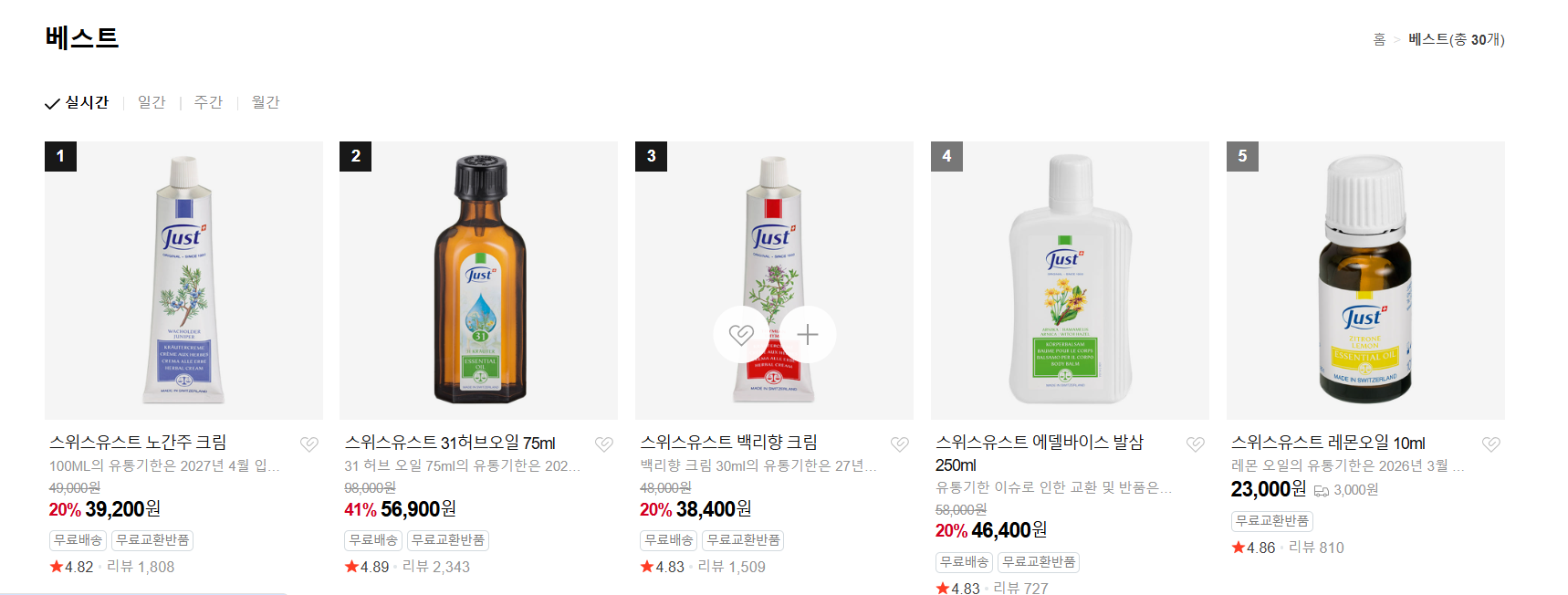Switch ranking to 주간
This screenshot has width=1568, height=595.
208,102
